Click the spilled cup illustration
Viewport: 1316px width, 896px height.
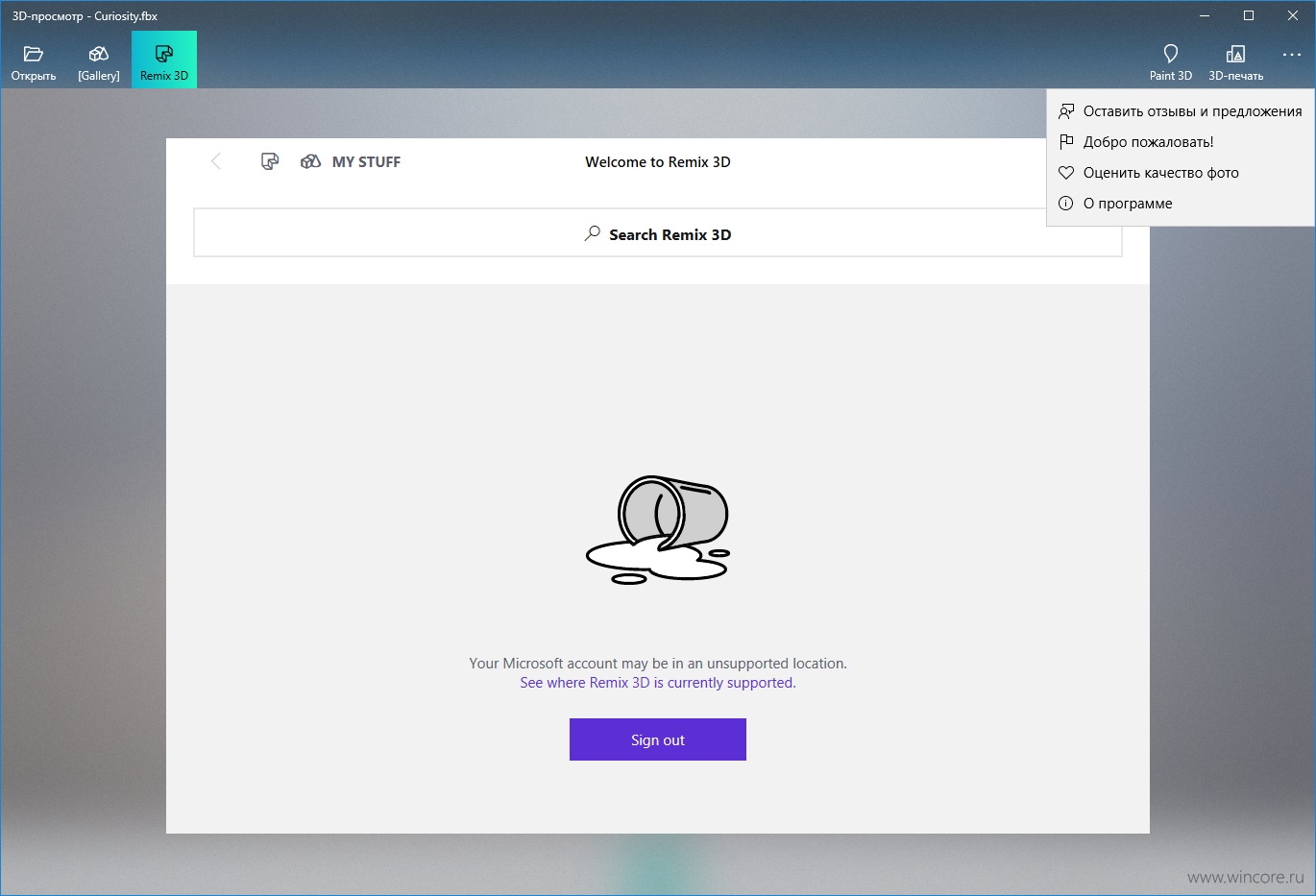(659, 529)
